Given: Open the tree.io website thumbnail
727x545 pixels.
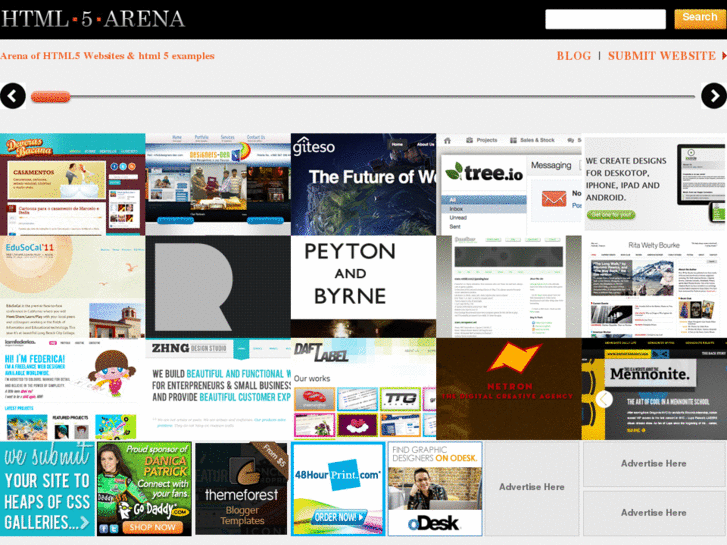Looking at the screenshot, I should tap(509, 184).
